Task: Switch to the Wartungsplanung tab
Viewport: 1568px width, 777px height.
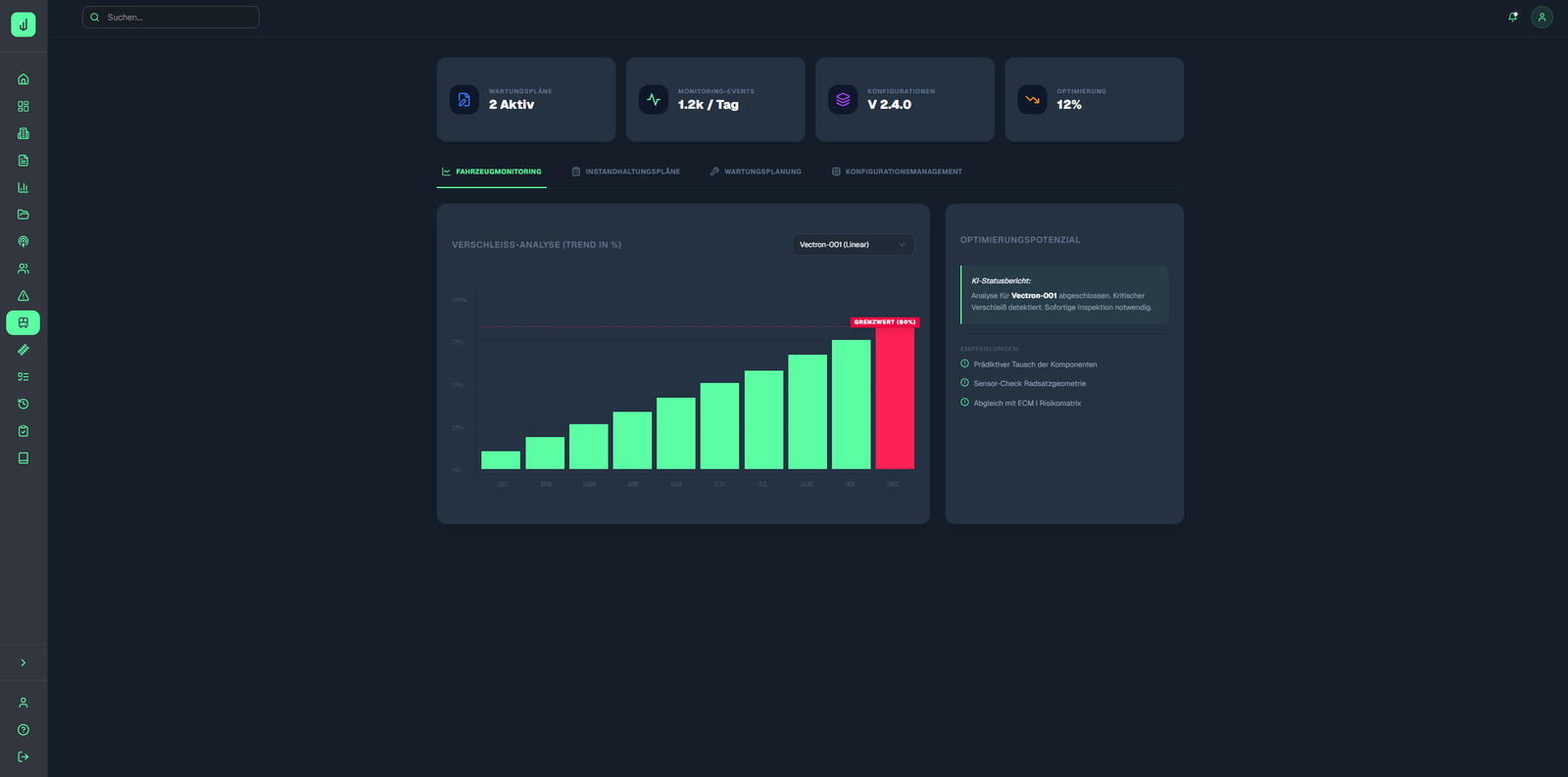Action: coord(756,171)
